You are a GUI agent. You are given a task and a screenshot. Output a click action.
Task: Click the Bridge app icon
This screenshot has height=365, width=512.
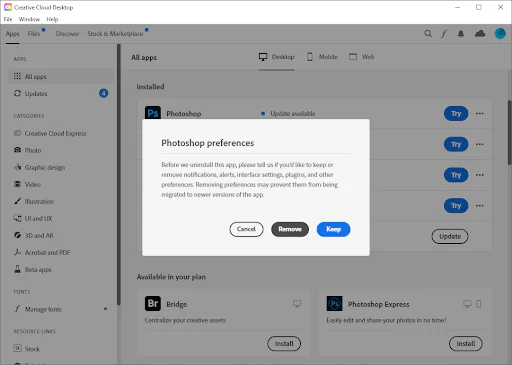(x=153, y=304)
